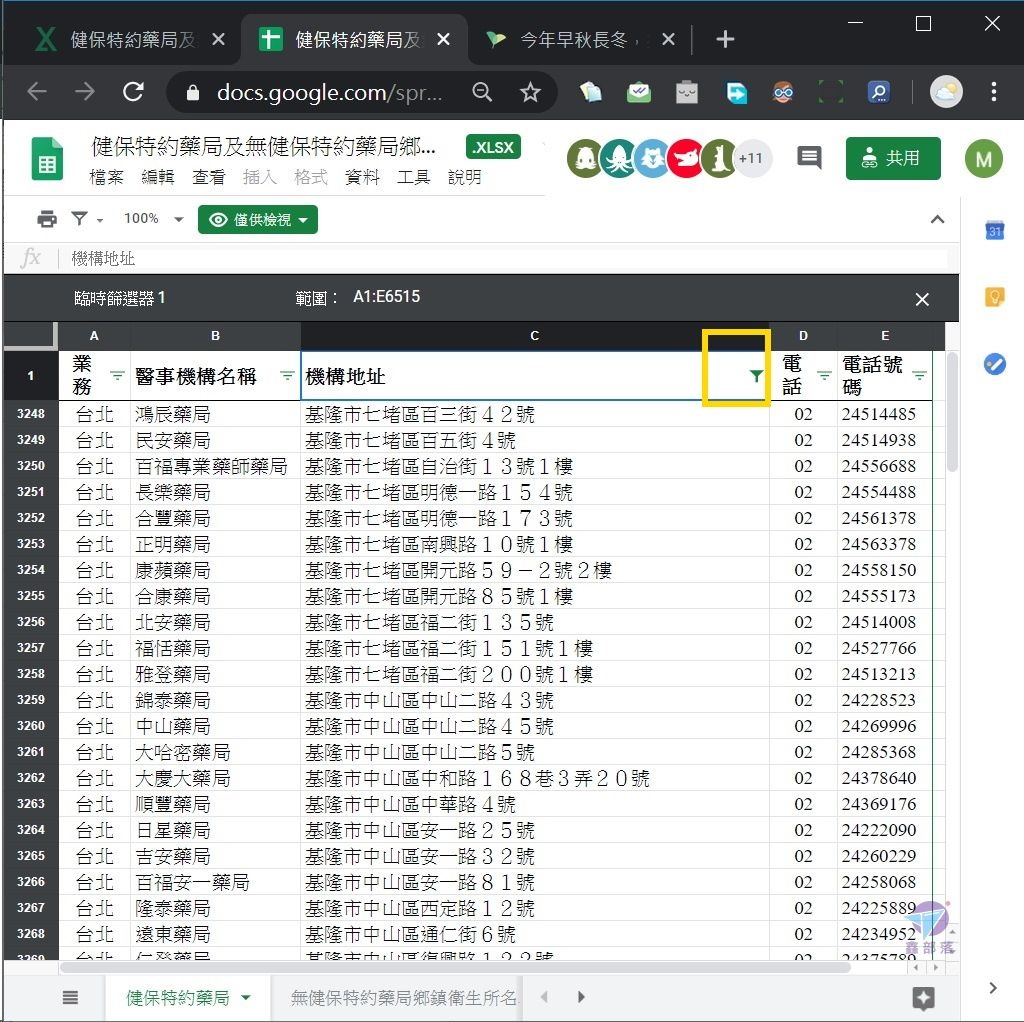
Task: Open the comments history icon
Action: [x=809, y=157]
